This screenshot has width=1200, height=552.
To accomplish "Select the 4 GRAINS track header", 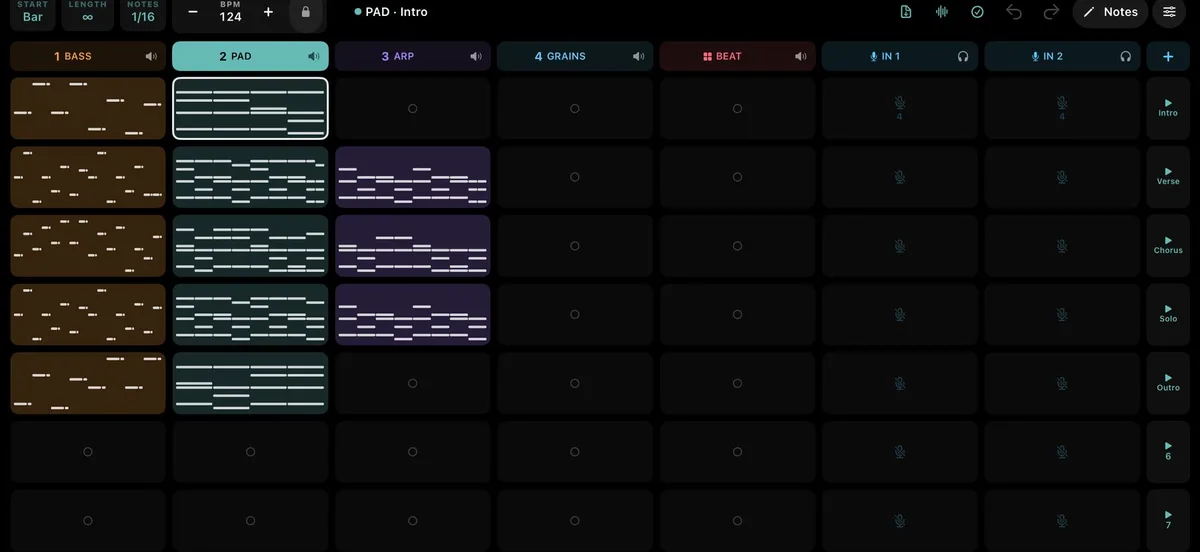I will 575,56.
